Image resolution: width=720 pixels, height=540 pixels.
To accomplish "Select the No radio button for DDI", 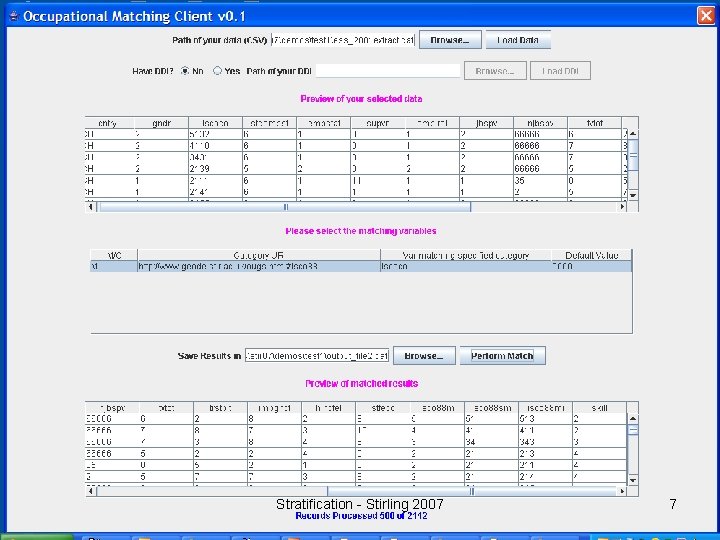I will click(x=185, y=71).
